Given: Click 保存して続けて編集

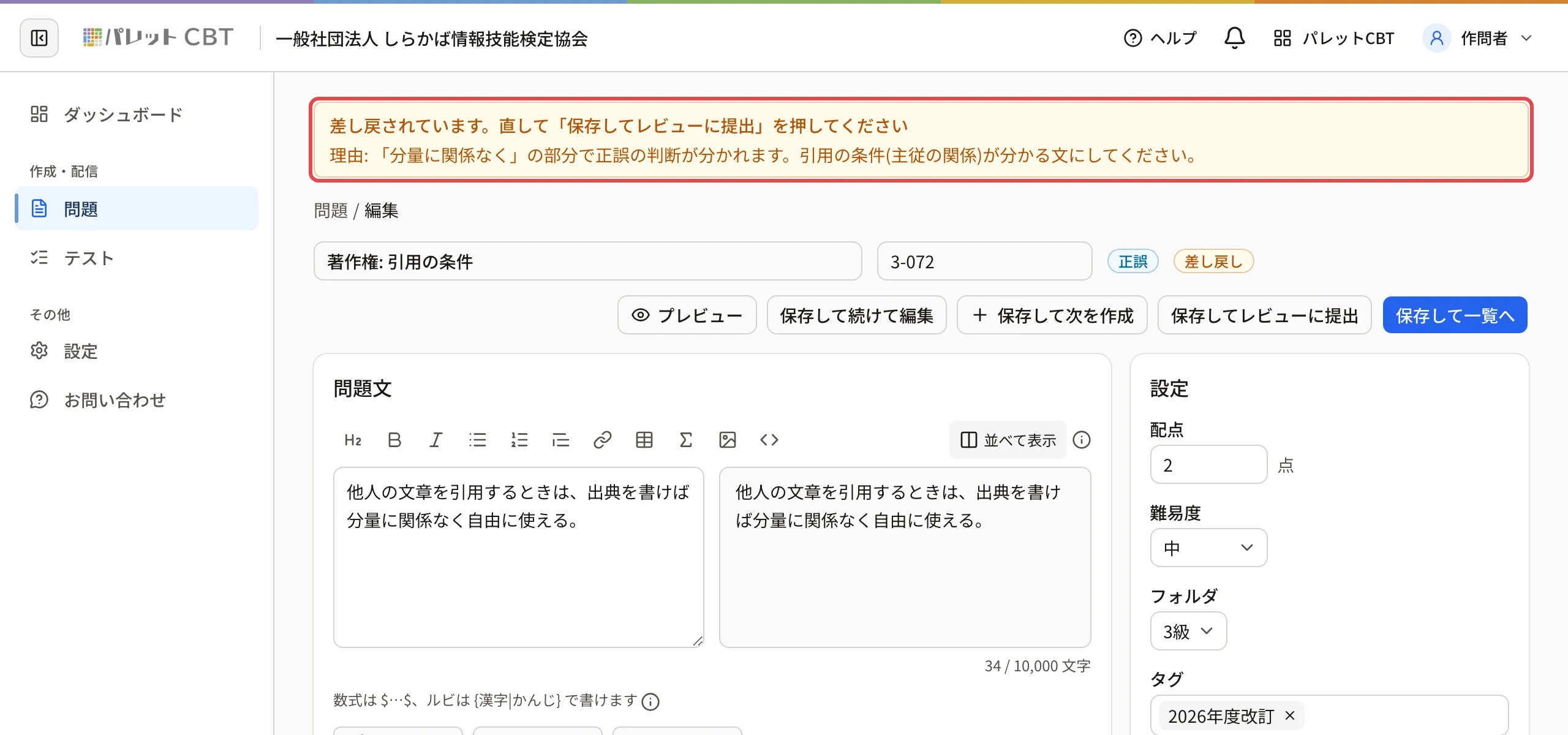Looking at the screenshot, I should click(x=857, y=315).
